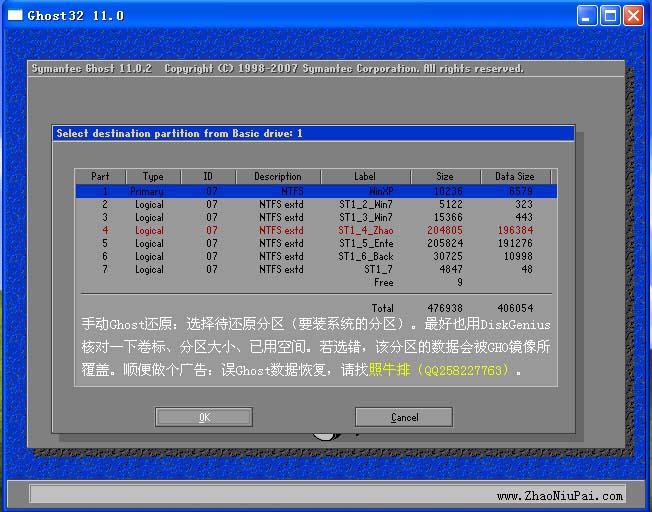Click data size value 10998
This screenshot has width=652, height=512.
[x=519, y=256]
